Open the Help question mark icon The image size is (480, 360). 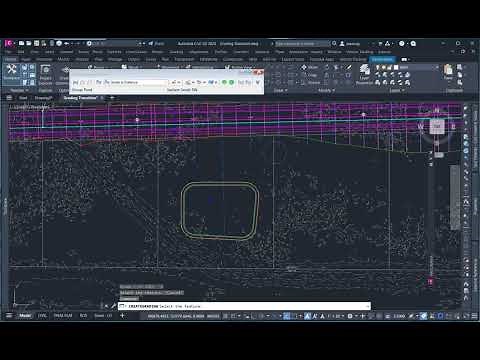402,43
